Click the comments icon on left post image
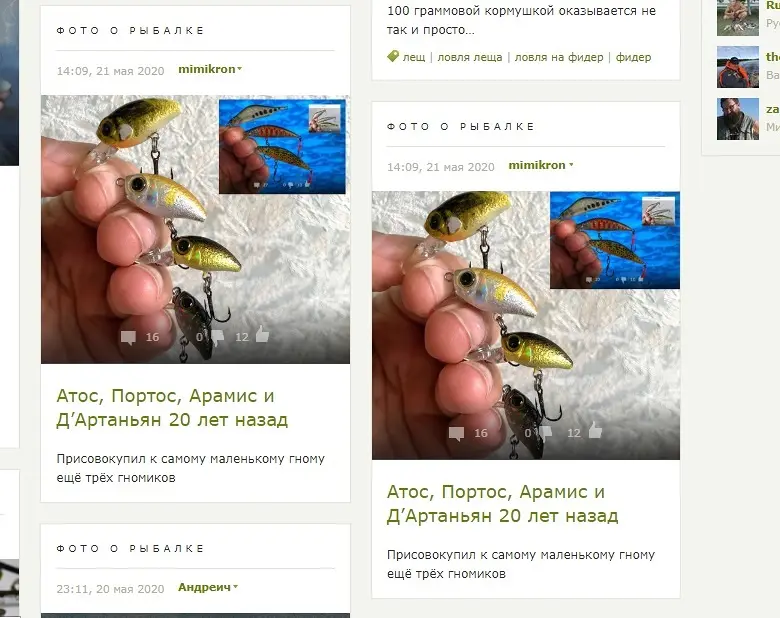The height and width of the screenshot is (618, 780). [x=128, y=338]
